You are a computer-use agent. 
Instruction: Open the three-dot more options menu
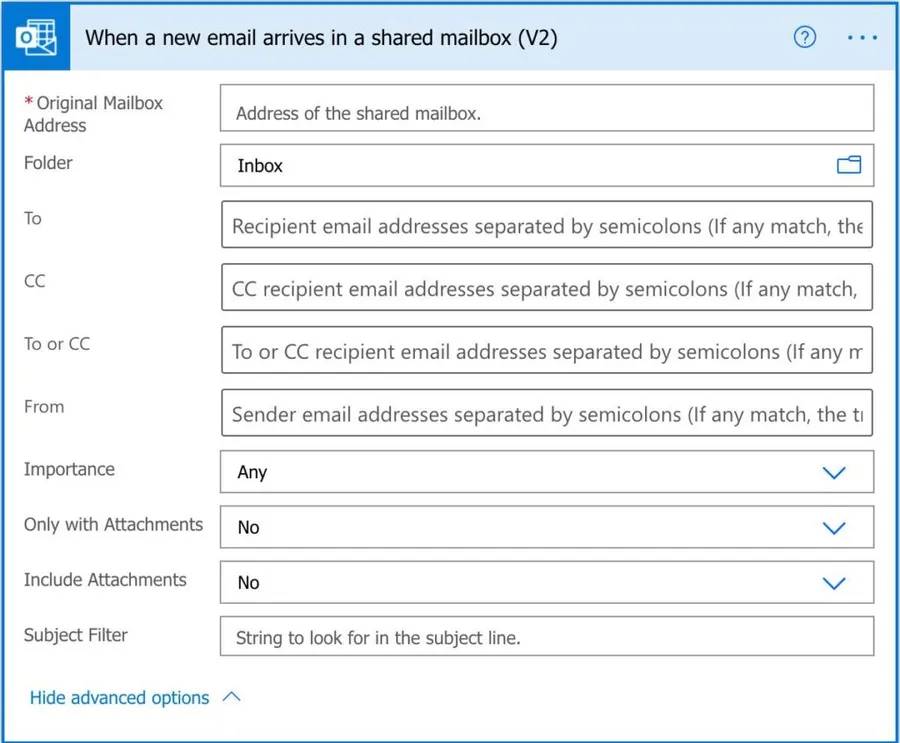[861, 38]
